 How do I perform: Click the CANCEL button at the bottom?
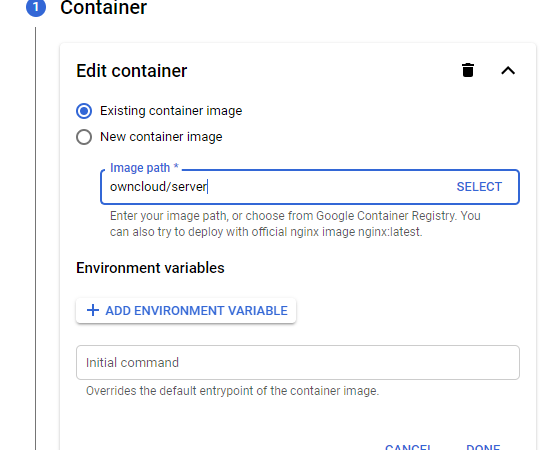pyautogui.click(x=408, y=446)
